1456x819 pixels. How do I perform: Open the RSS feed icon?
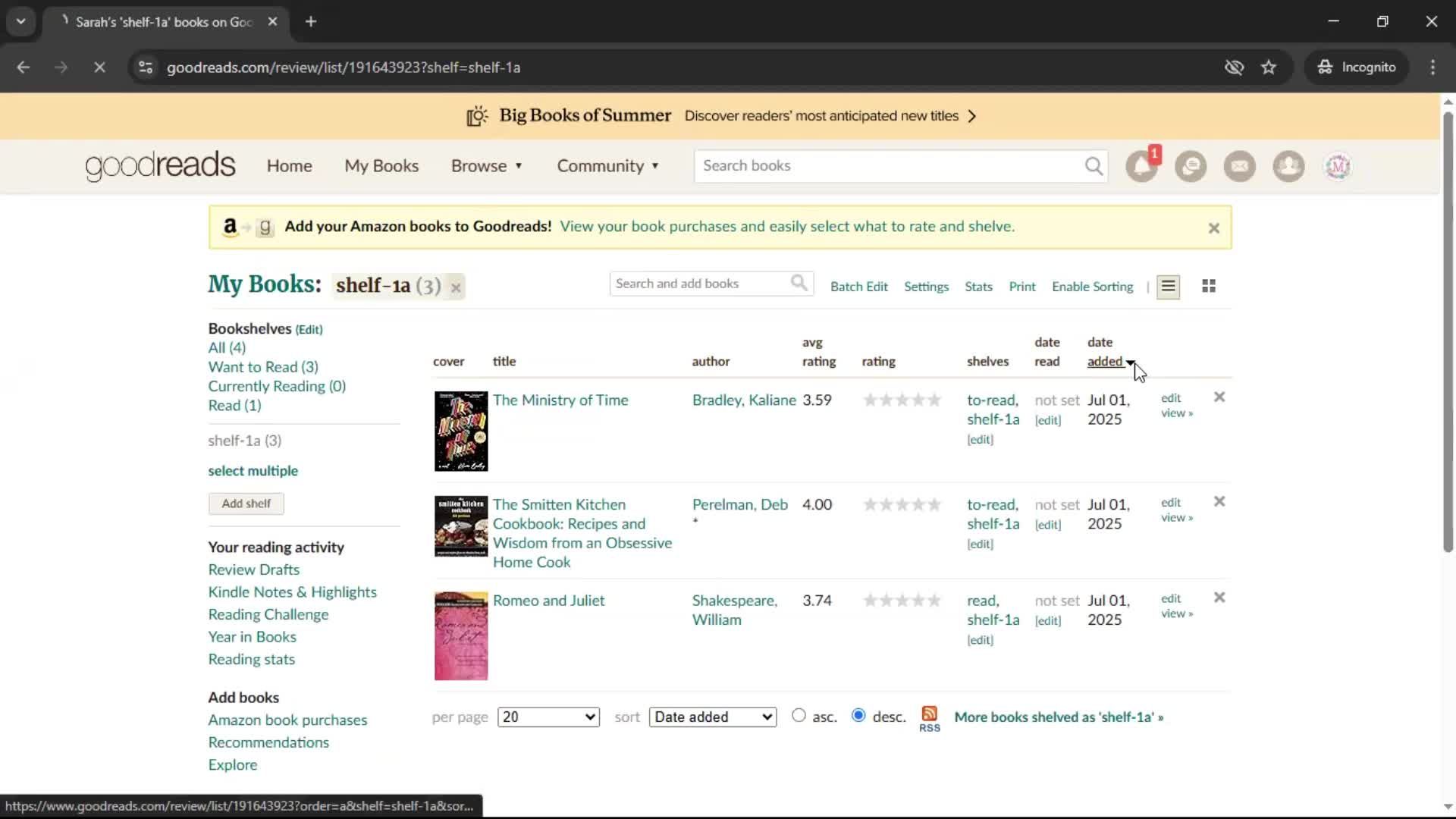930,718
